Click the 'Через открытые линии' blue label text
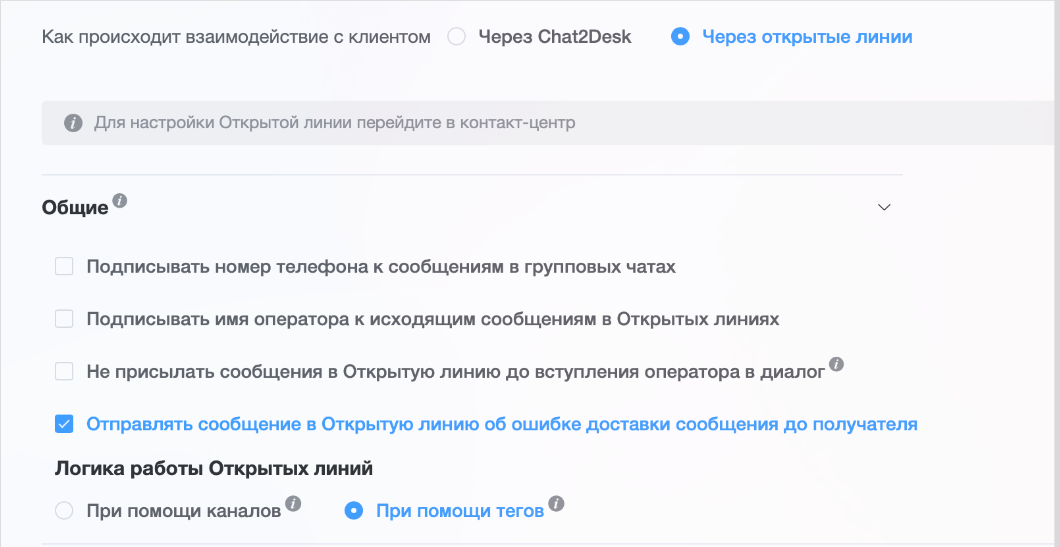1060x547 pixels. pos(806,37)
